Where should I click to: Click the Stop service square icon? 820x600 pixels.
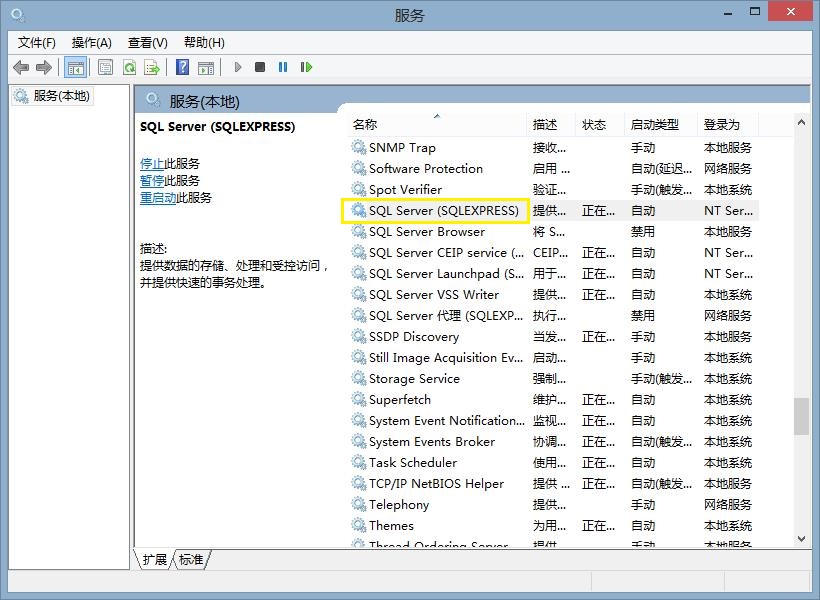260,67
